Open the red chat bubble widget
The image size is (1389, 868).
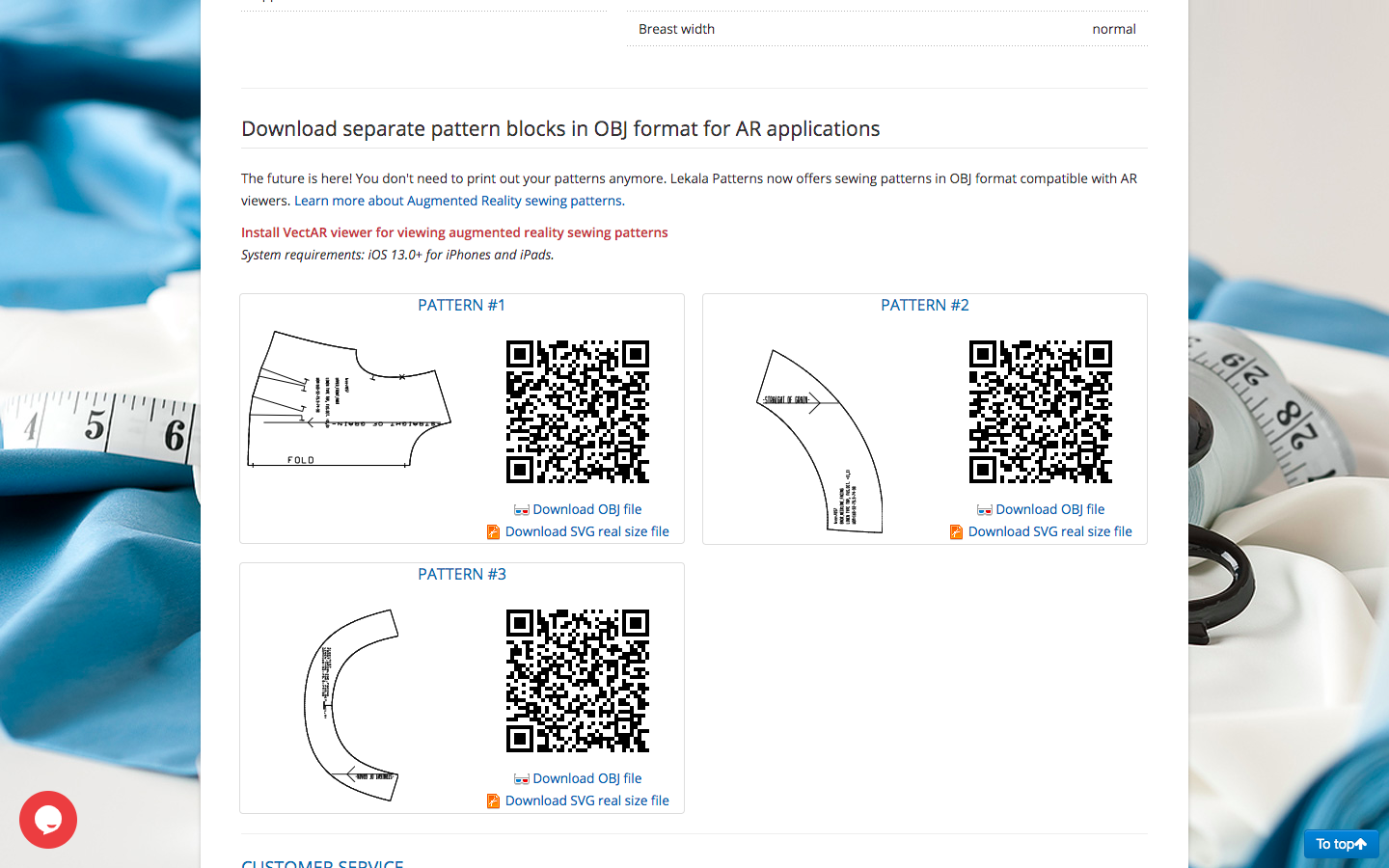coord(48,820)
